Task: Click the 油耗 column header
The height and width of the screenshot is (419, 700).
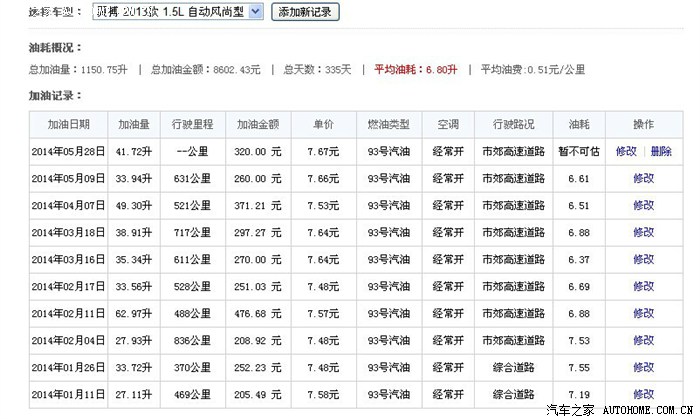Action: pyautogui.click(x=580, y=124)
